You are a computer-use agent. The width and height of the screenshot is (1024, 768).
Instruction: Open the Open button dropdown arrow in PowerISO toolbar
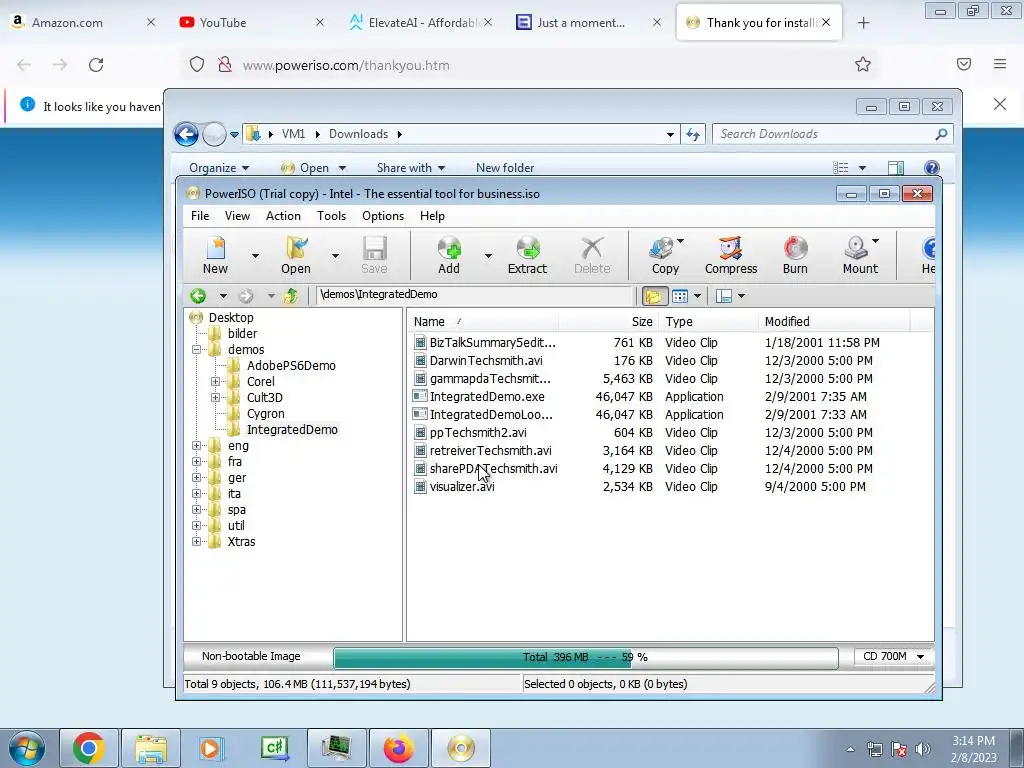click(335, 256)
